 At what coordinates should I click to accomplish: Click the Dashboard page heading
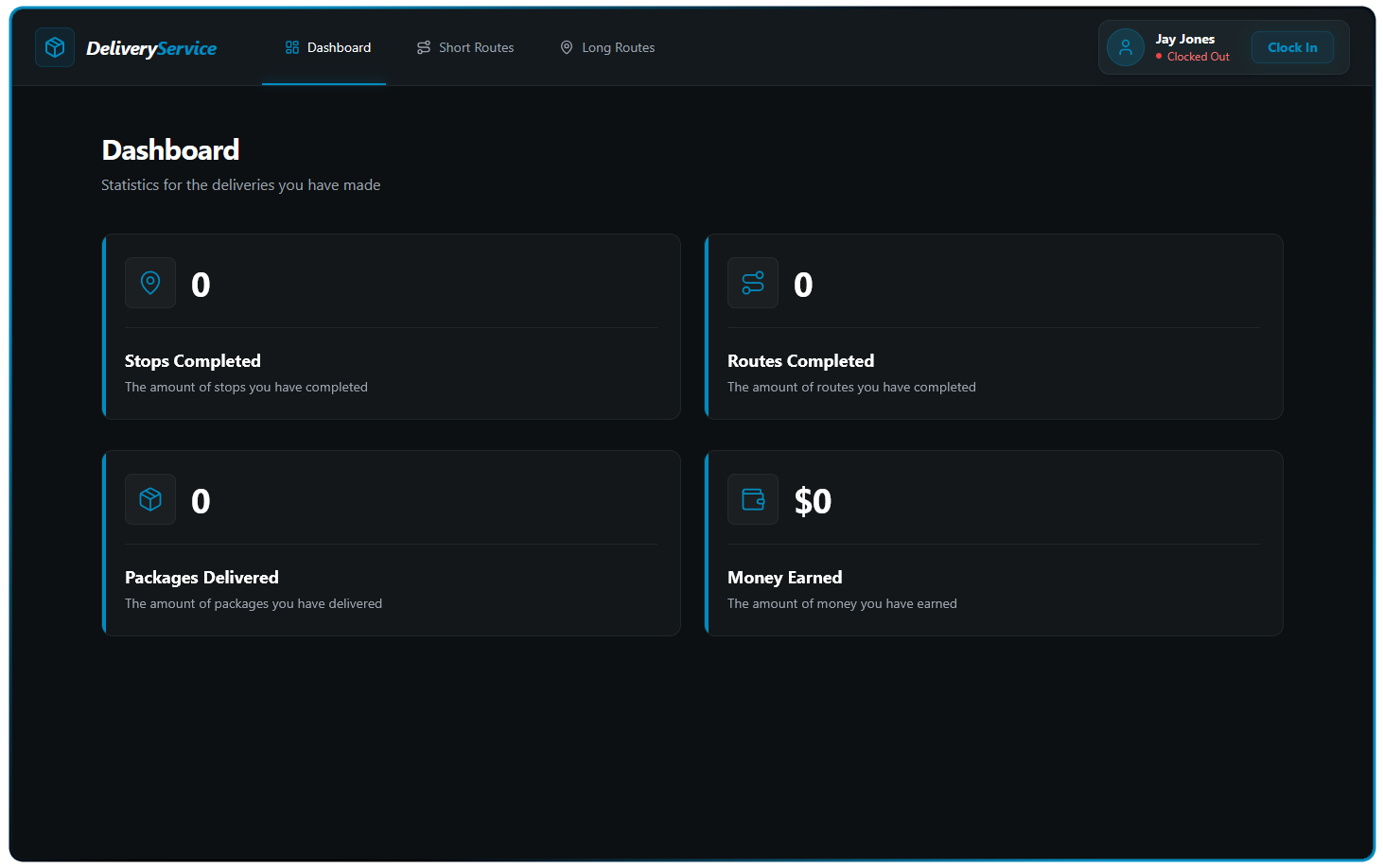coord(170,150)
